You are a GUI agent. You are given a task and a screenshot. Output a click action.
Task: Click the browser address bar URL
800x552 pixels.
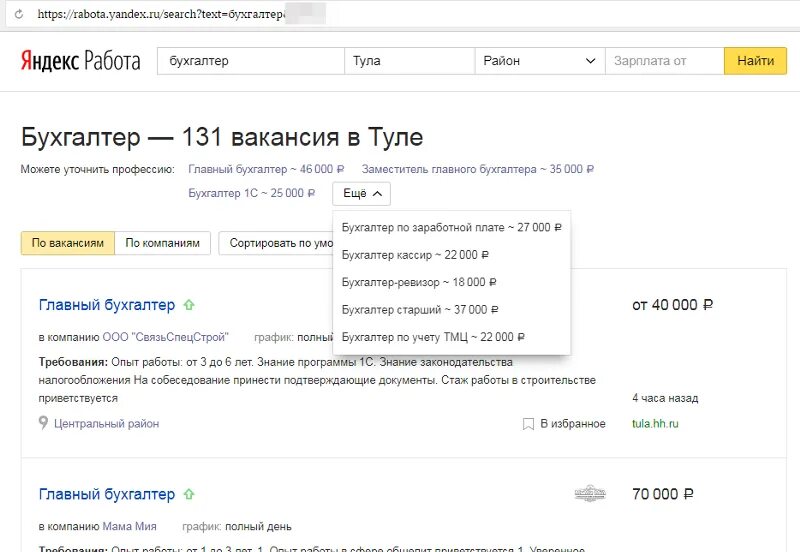pos(161,14)
